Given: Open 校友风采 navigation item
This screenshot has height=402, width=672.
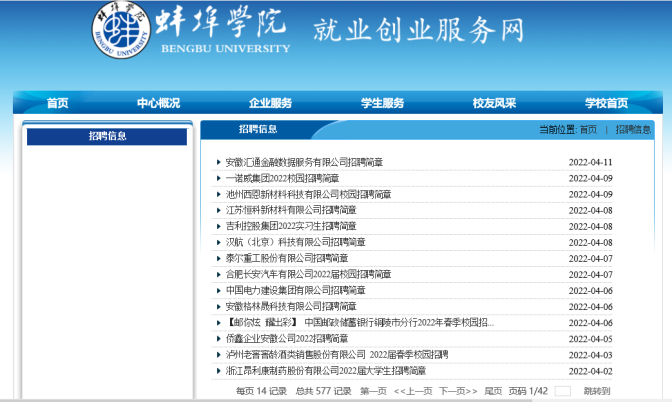Looking at the screenshot, I should pos(494,103).
